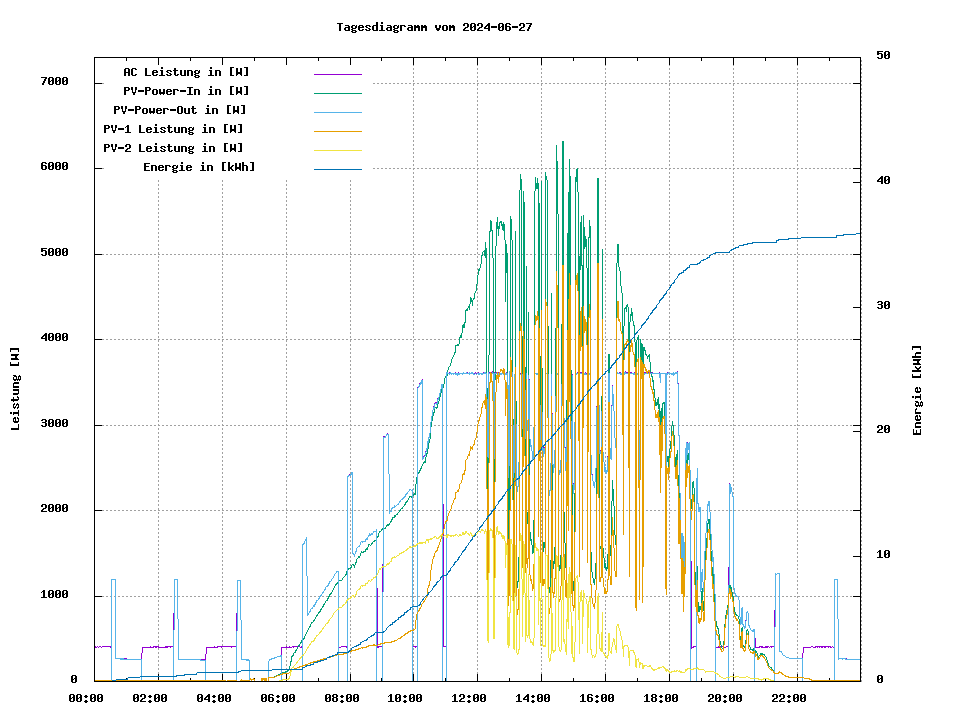Click the 7000 value on the power axis

54,82
